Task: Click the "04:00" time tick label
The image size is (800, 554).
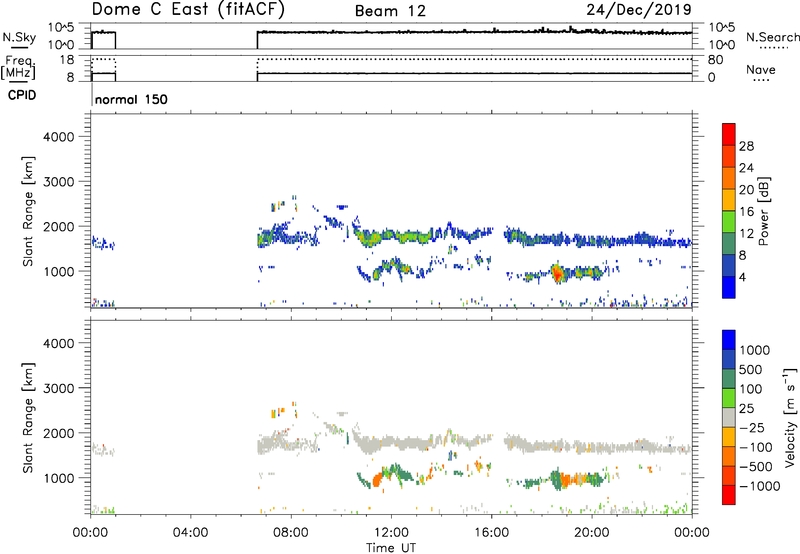Action: click(x=190, y=533)
